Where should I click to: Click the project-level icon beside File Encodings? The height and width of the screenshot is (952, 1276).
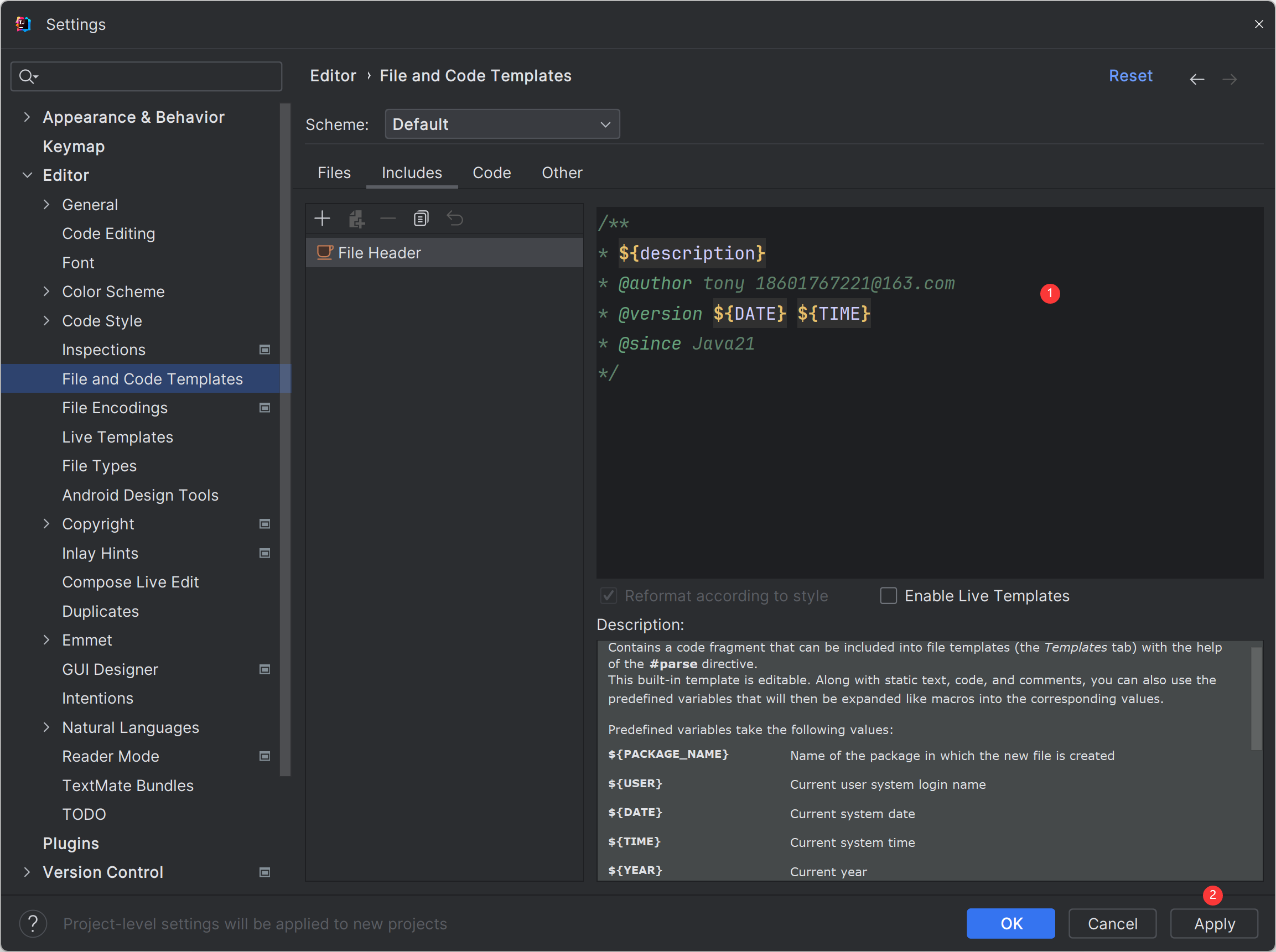click(x=264, y=408)
